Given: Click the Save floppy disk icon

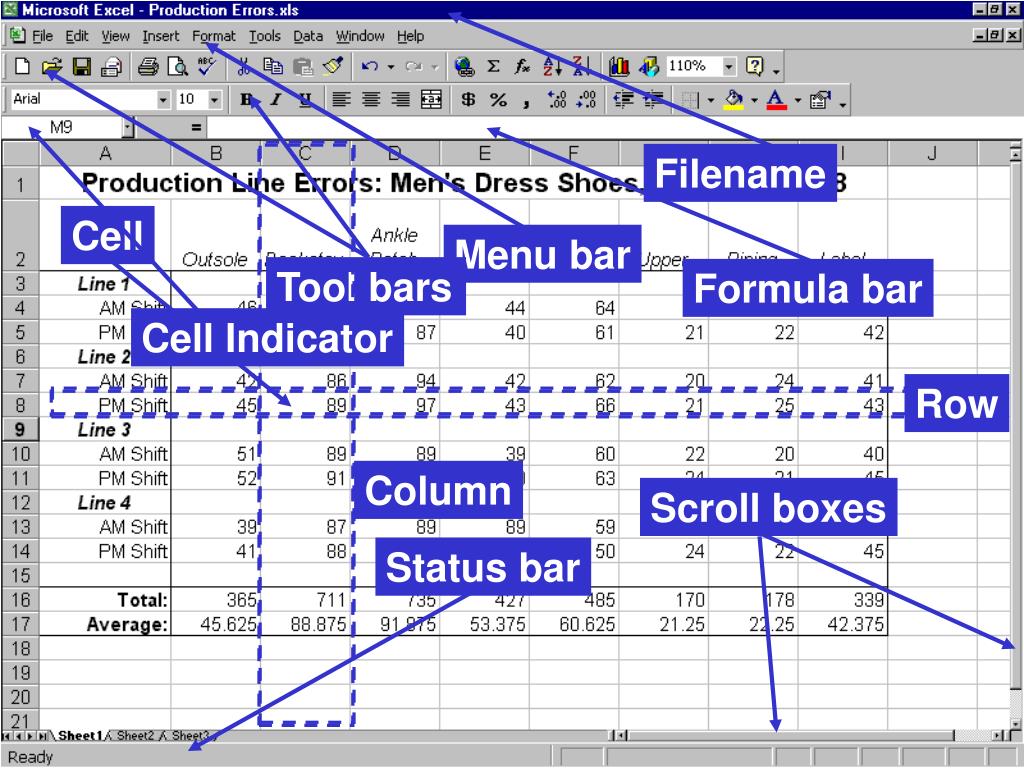Looking at the screenshot, I should [x=82, y=67].
